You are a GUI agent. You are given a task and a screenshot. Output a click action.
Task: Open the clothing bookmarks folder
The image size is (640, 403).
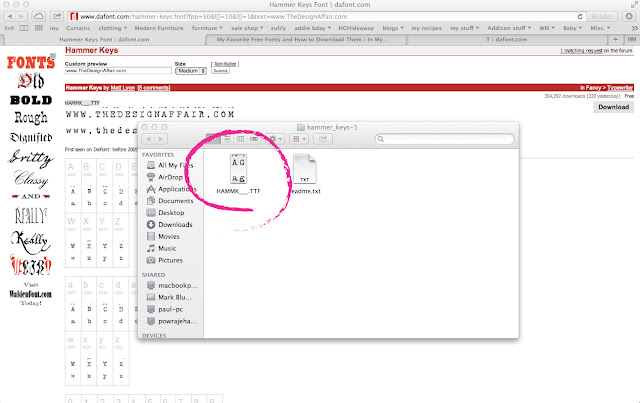point(113,28)
